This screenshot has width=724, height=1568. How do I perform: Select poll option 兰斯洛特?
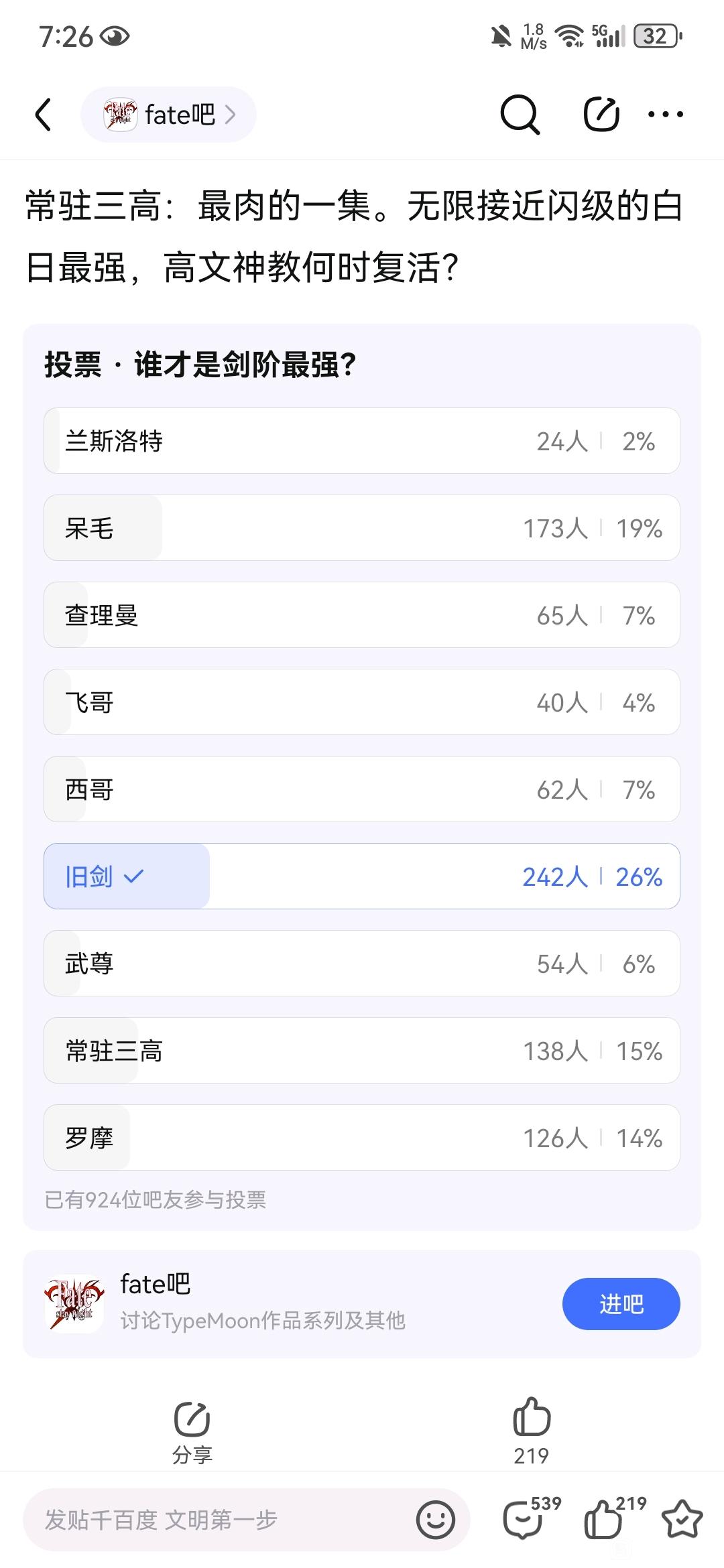click(362, 441)
